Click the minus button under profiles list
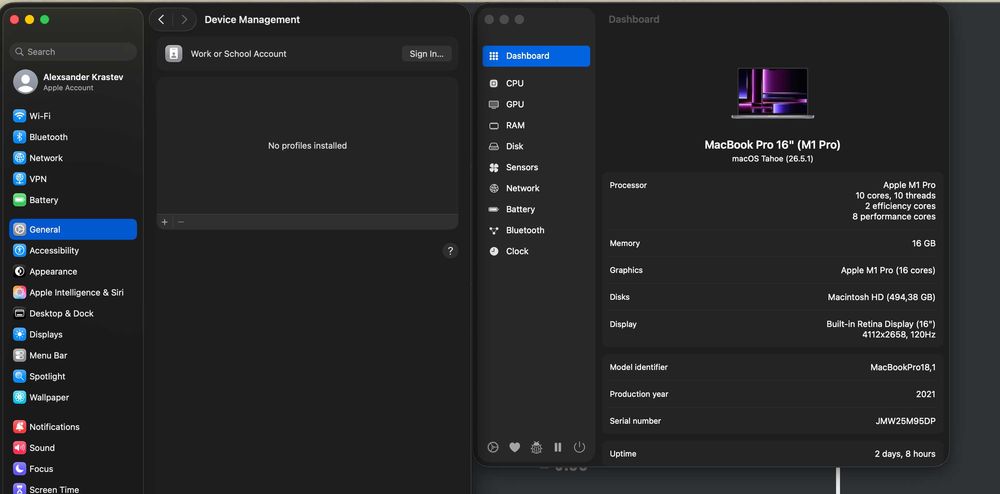The width and height of the screenshot is (1000, 494). tap(180, 222)
